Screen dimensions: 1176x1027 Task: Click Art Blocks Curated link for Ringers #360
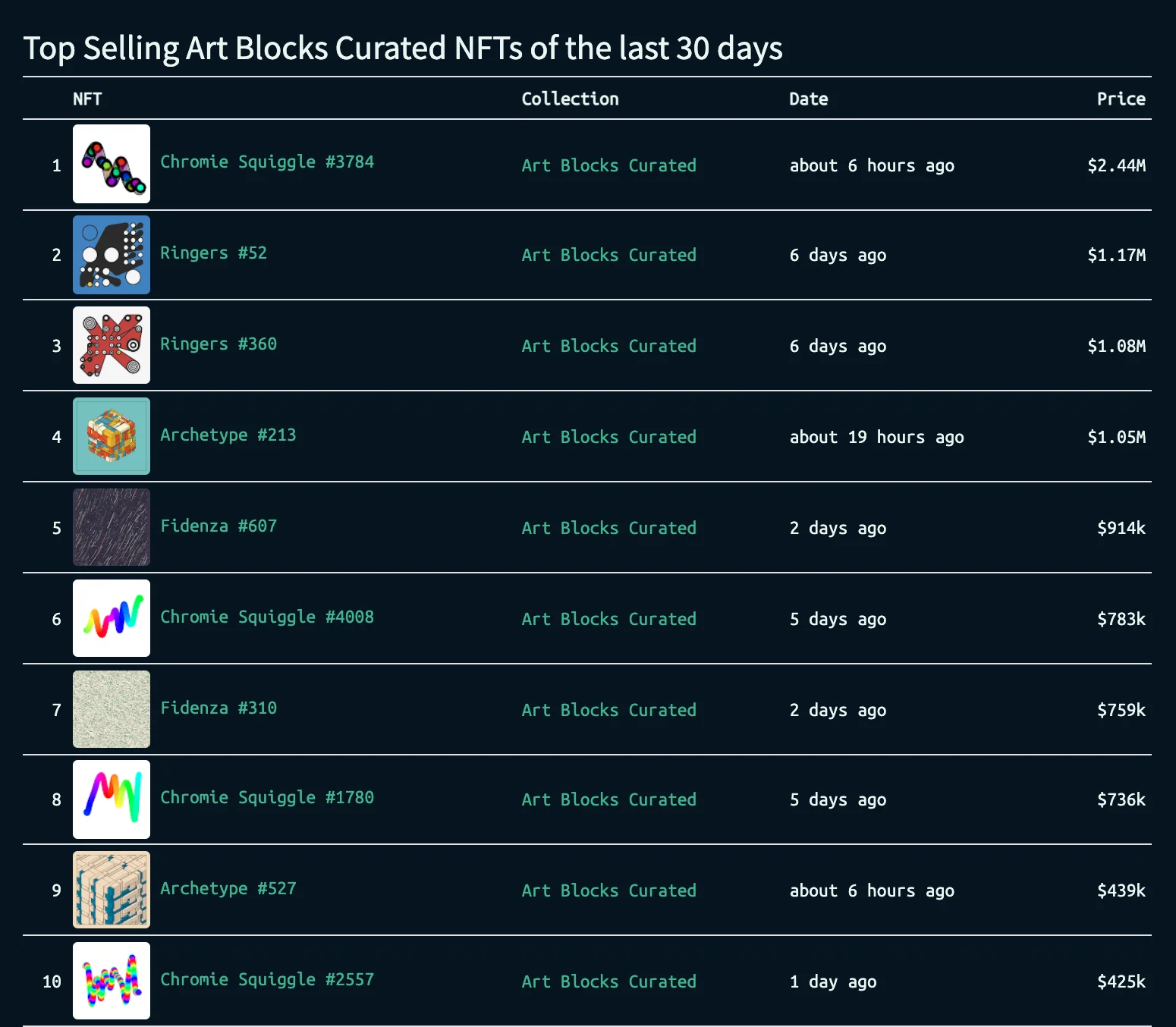pos(608,346)
